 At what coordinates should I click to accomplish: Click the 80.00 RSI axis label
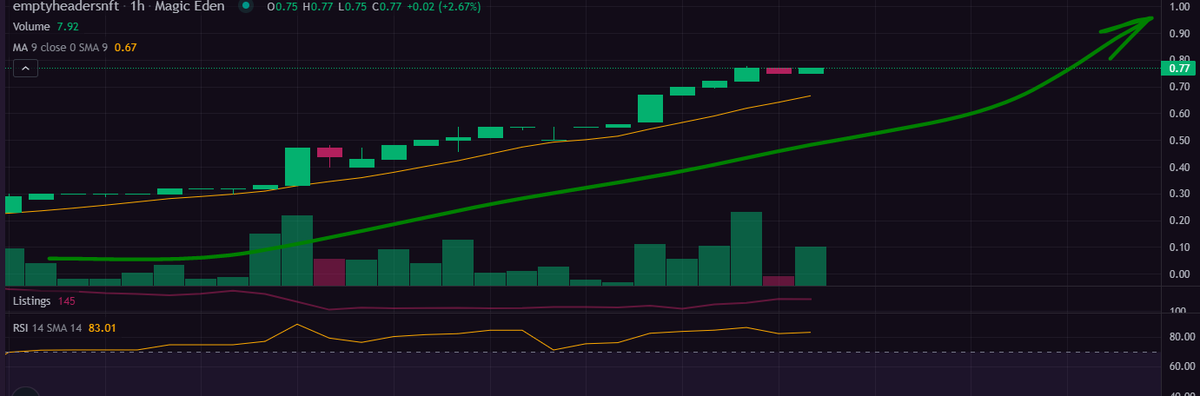pyautogui.click(x=1182, y=337)
